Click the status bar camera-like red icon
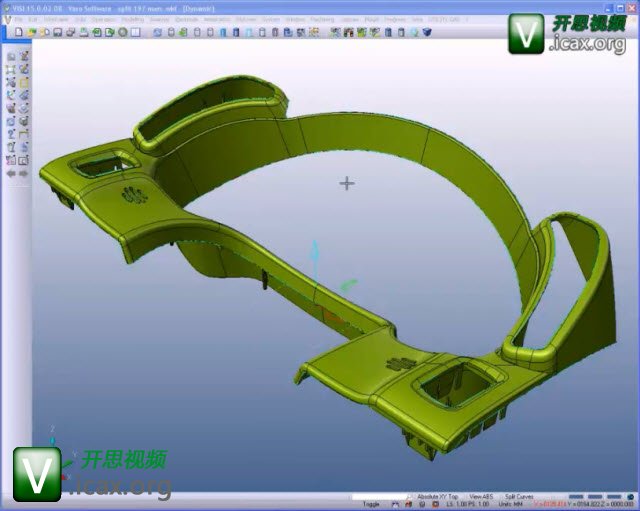The width and height of the screenshot is (640, 511). click(435, 504)
